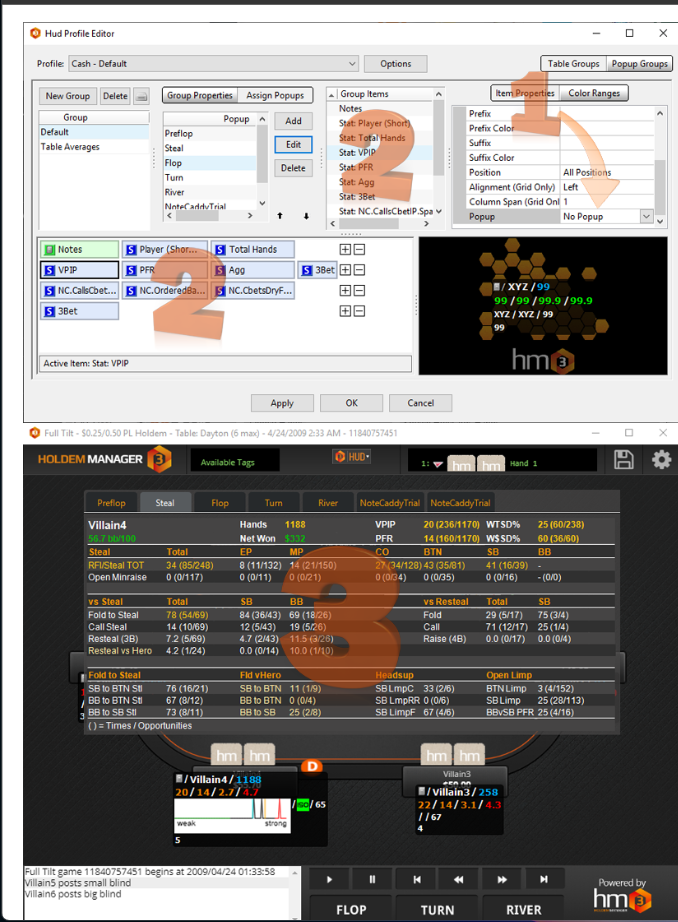Screen dimensions: 678x922
Task: Move the popup up with the arrow
Action: click(x=280, y=216)
